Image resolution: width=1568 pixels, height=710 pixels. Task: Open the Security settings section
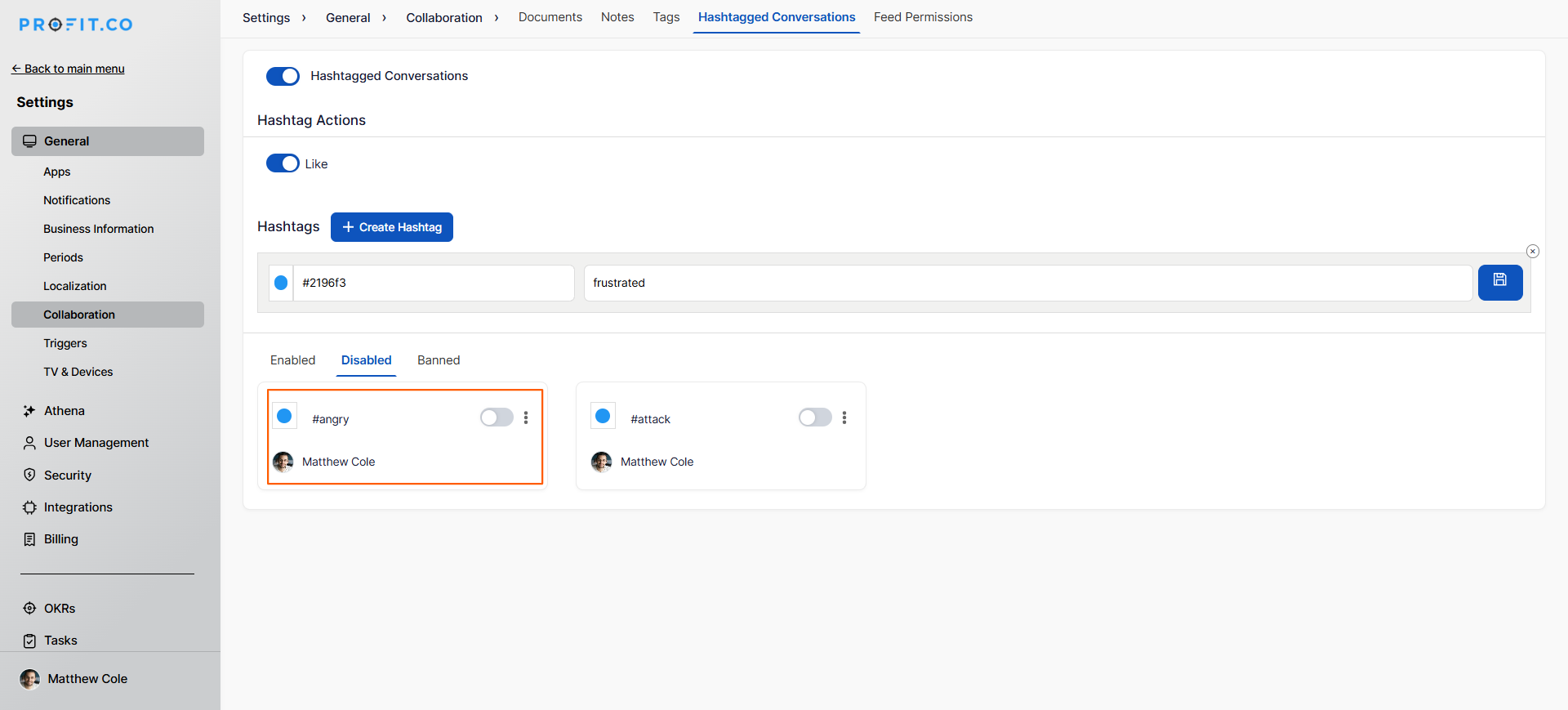(67, 476)
